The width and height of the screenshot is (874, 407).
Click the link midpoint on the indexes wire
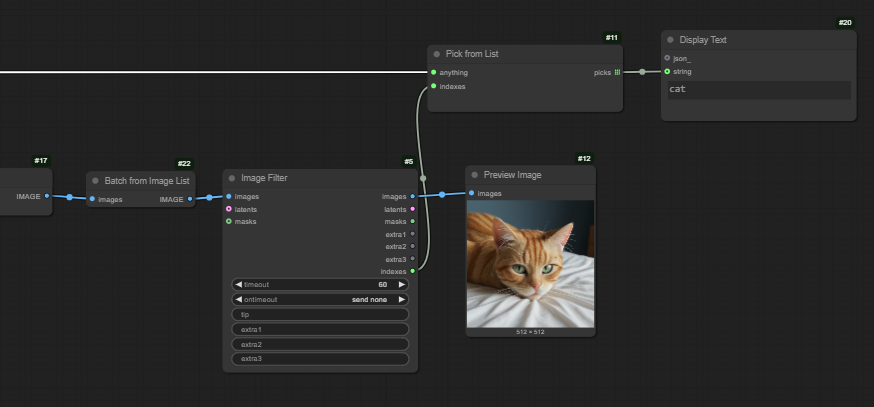pos(423,178)
